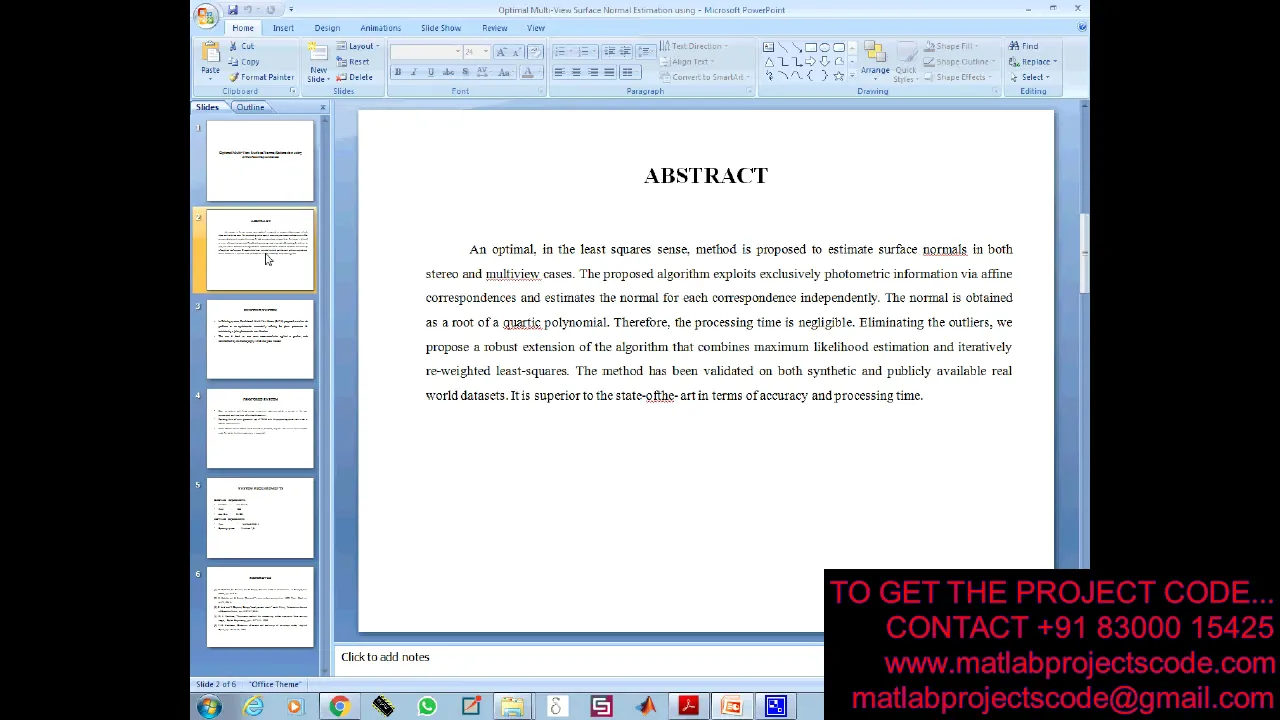Screen dimensions: 1280x720
Task: Click the text Shadow button
Action: point(465,72)
